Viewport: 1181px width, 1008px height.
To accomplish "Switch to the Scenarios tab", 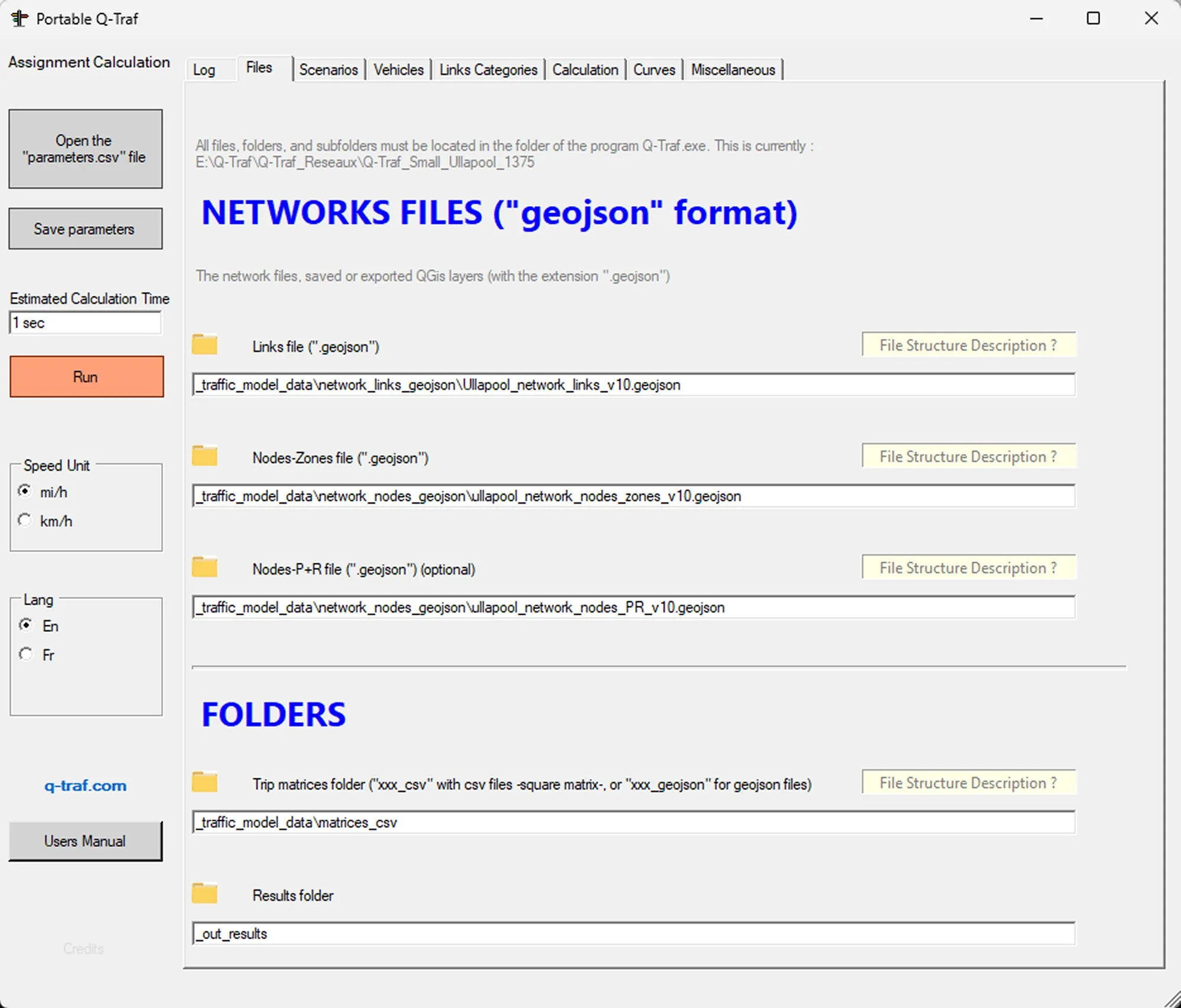I will point(329,69).
